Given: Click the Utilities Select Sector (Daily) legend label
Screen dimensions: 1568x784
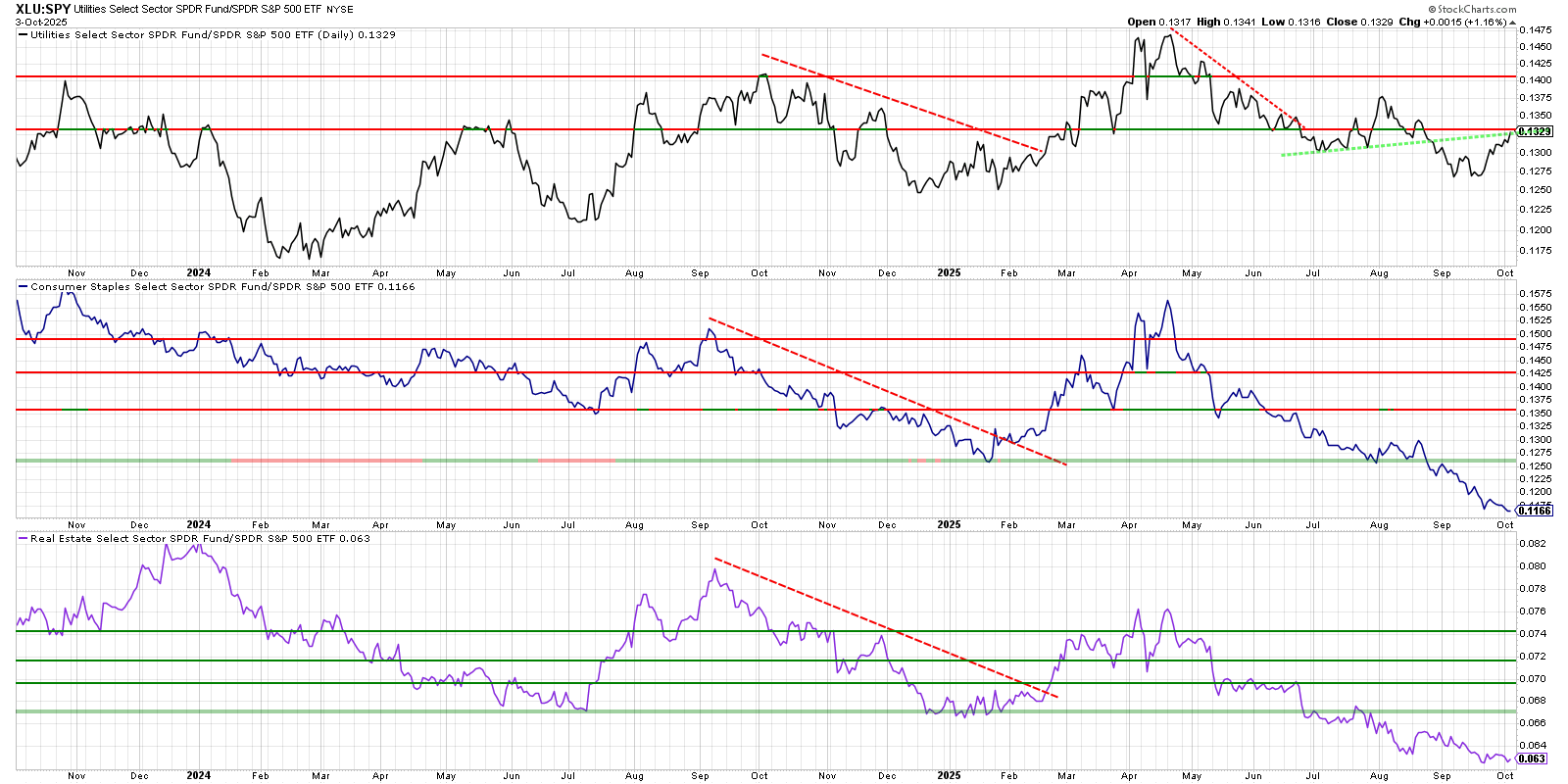Looking at the screenshot, I should (x=213, y=34).
